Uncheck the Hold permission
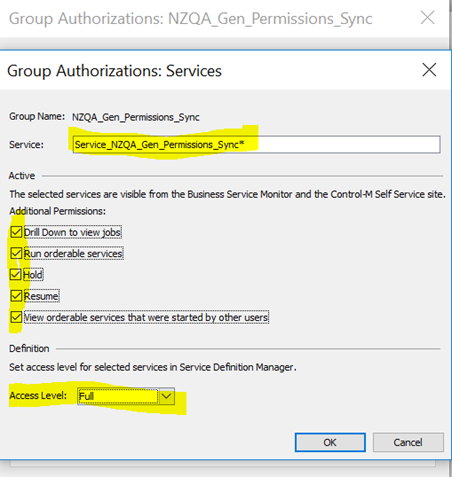The height and width of the screenshot is (477, 452). point(16,275)
